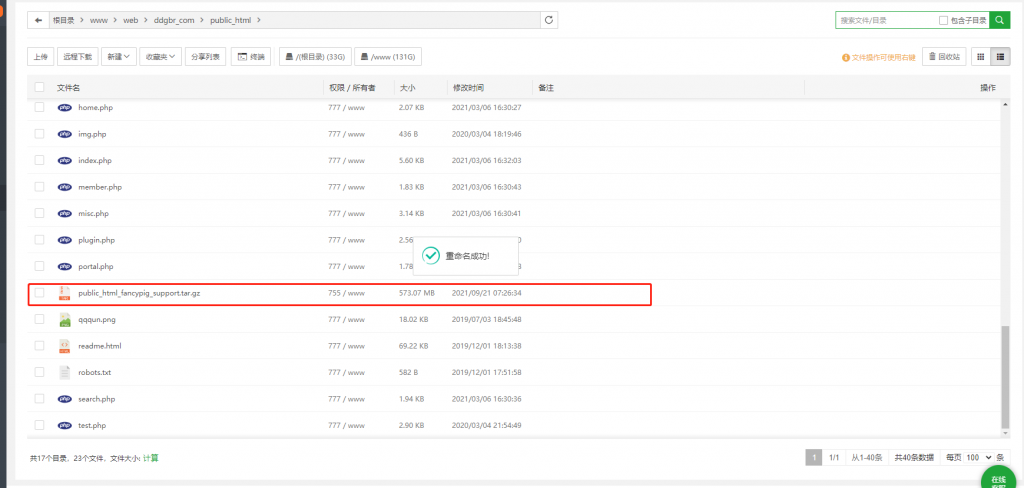Click the plugin.php file icon
This screenshot has width=1024, height=488.
[65, 240]
